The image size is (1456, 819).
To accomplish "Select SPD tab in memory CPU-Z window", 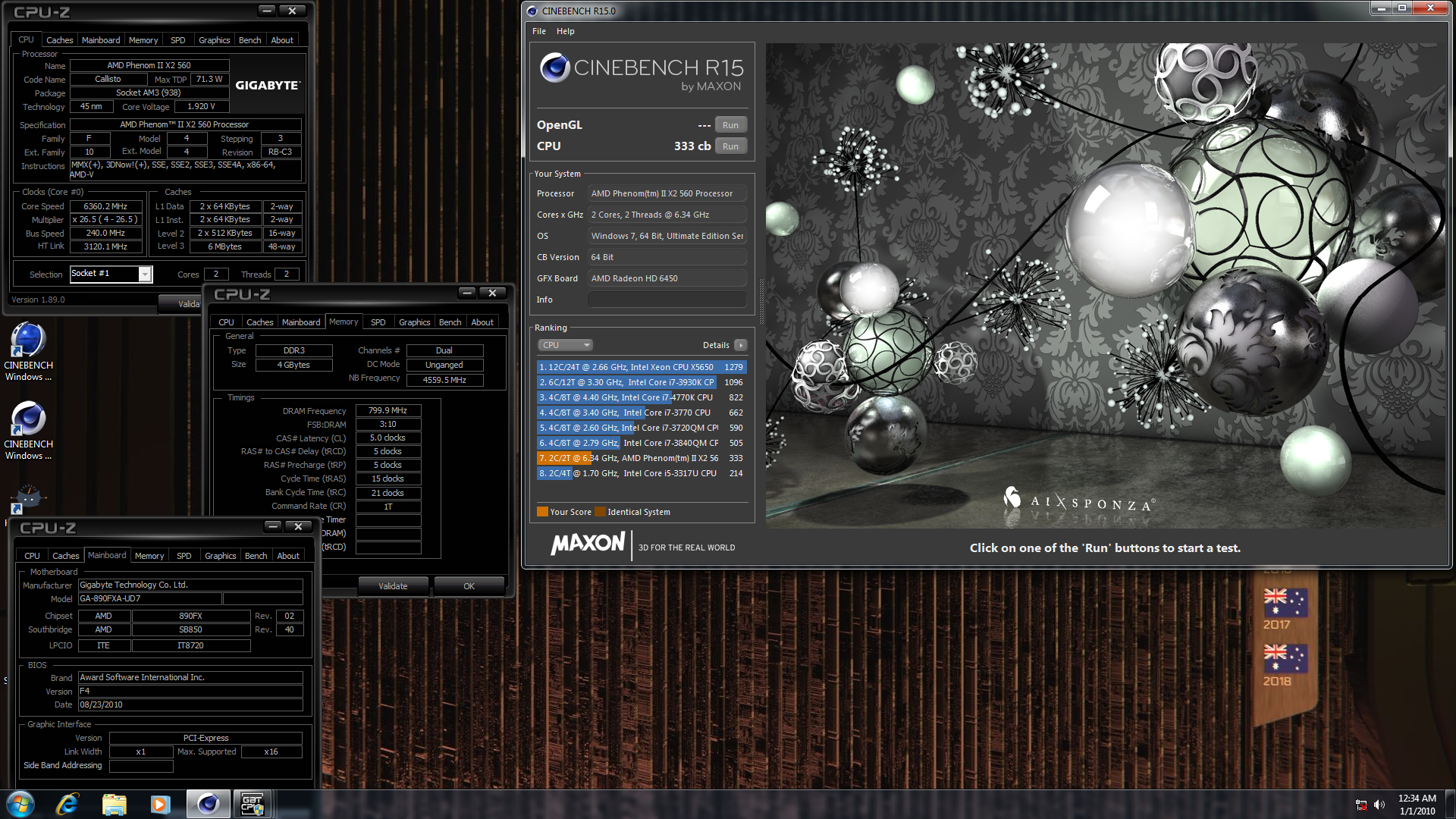I will 378,322.
